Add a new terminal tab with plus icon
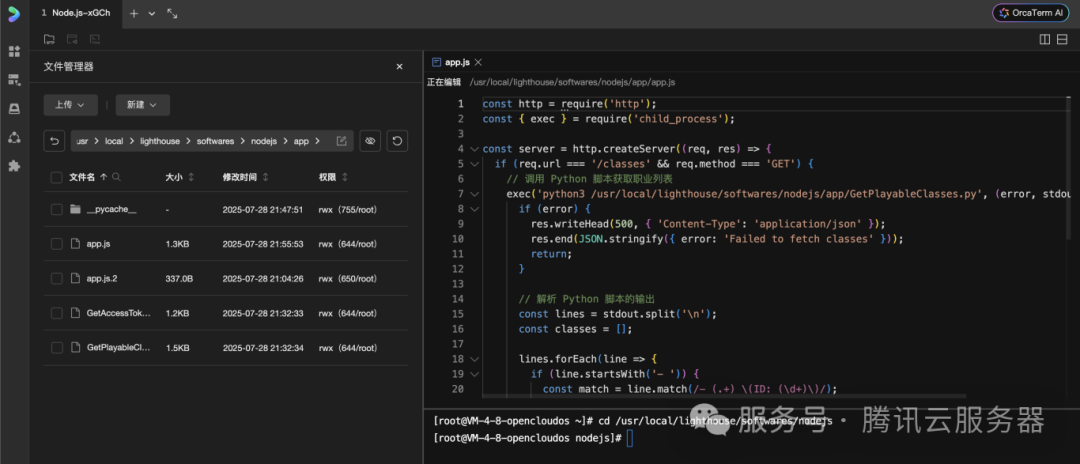The image size is (1080, 464). tap(134, 13)
